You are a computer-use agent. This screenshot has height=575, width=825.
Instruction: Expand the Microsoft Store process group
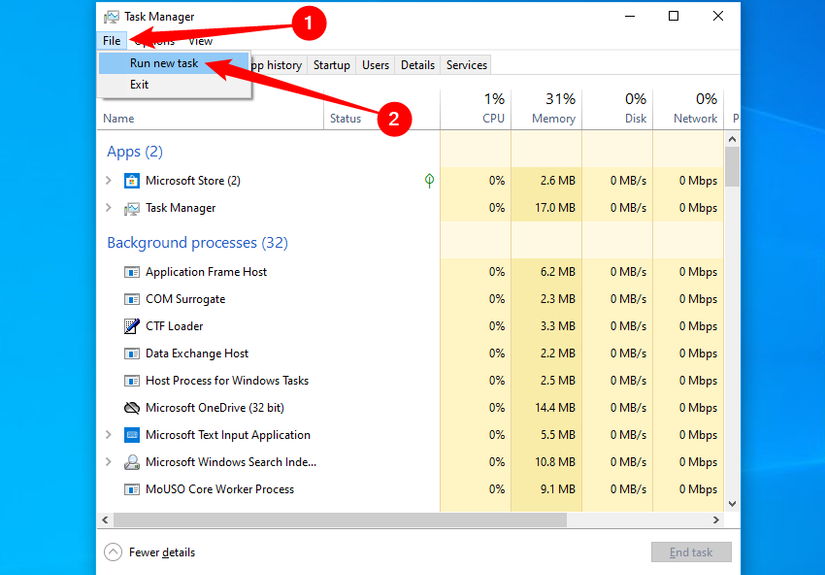pyautogui.click(x=109, y=181)
